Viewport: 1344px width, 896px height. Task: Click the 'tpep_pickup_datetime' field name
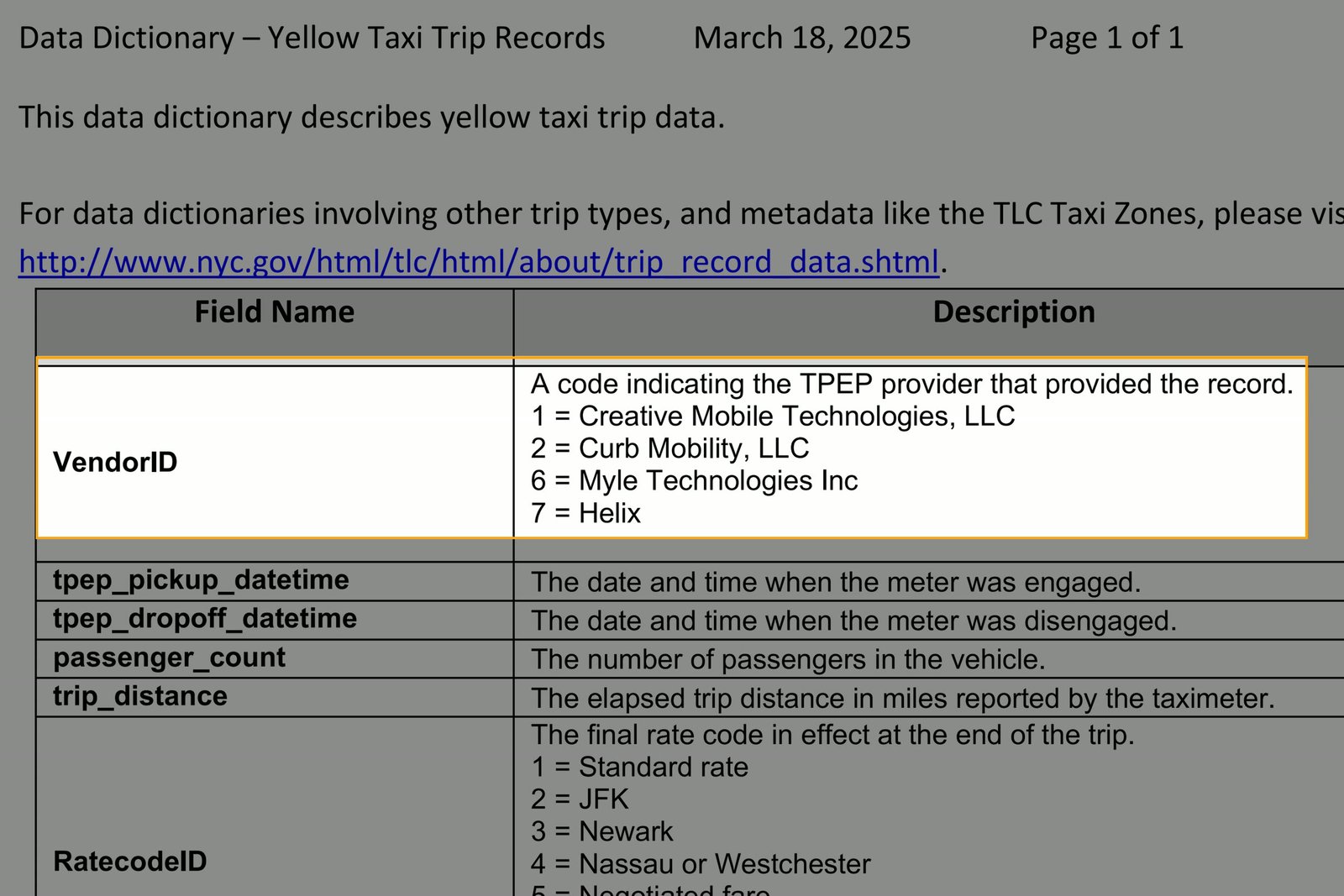[x=201, y=579]
